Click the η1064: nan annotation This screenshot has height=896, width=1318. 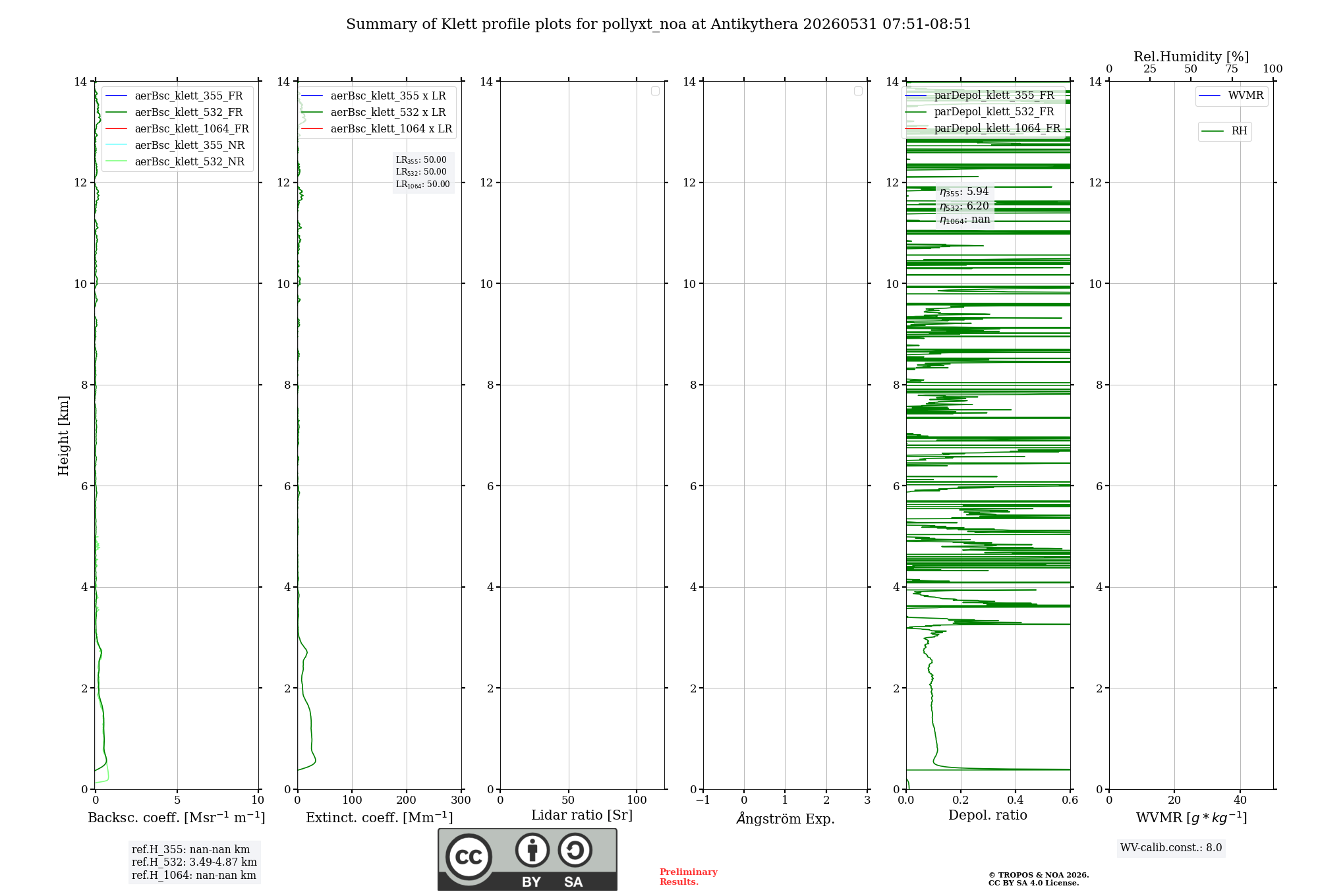pyautogui.click(x=965, y=220)
